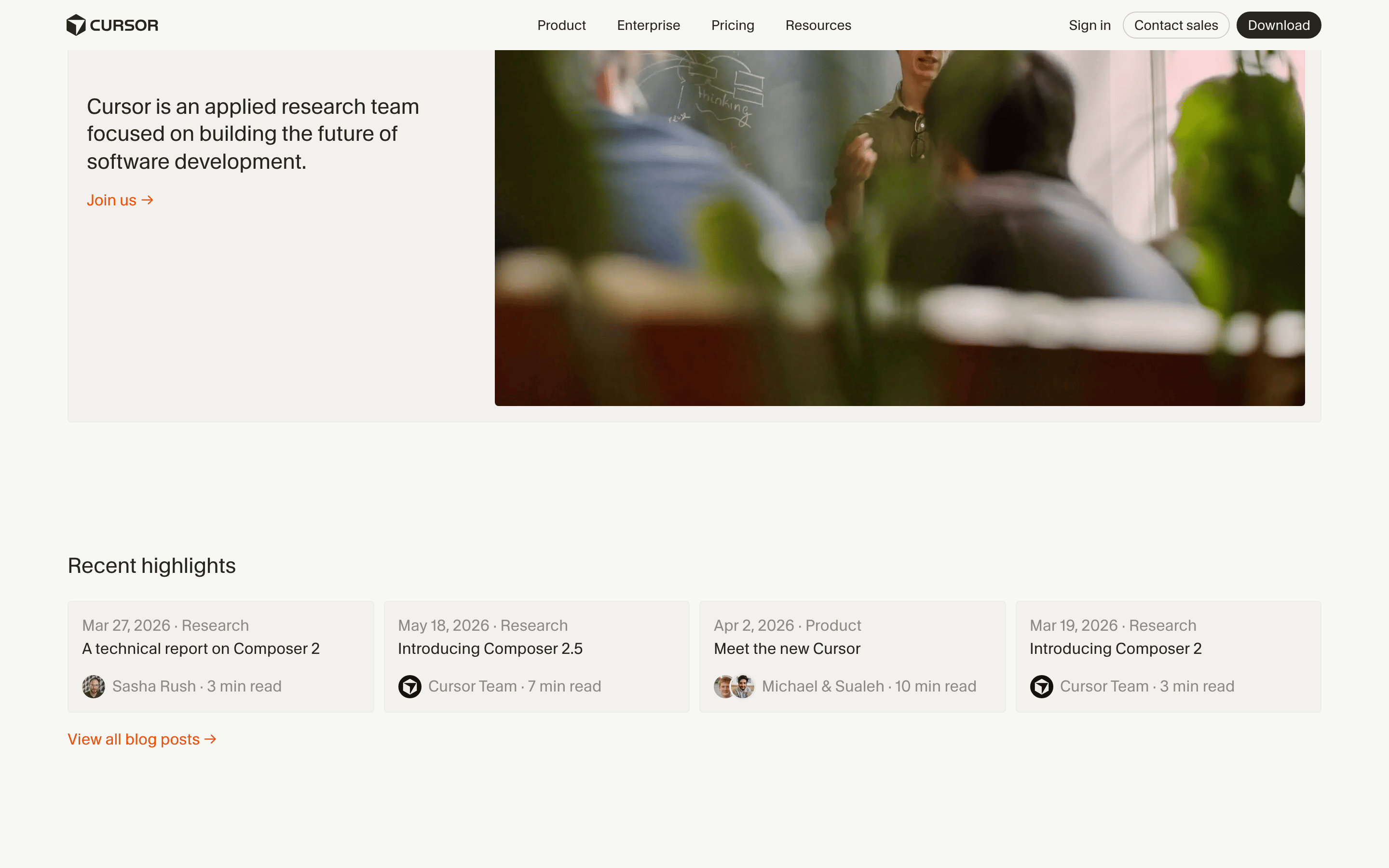Click the arrow beside View all blog posts
This screenshot has height=868, width=1389.
pyautogui.click(x=211, y=739)
